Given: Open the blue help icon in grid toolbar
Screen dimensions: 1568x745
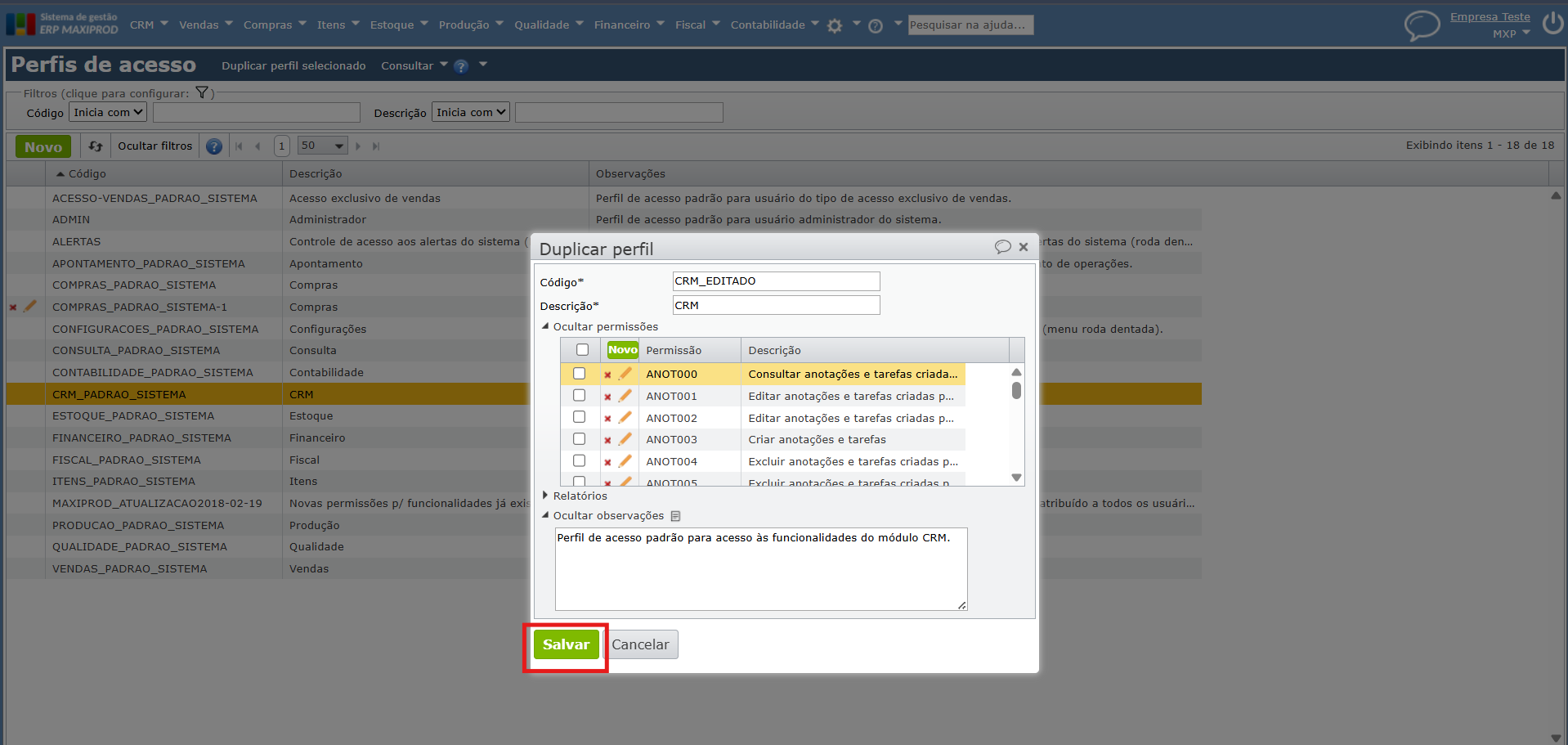Looking at the screenshot, I should click(x=214, y=146).
